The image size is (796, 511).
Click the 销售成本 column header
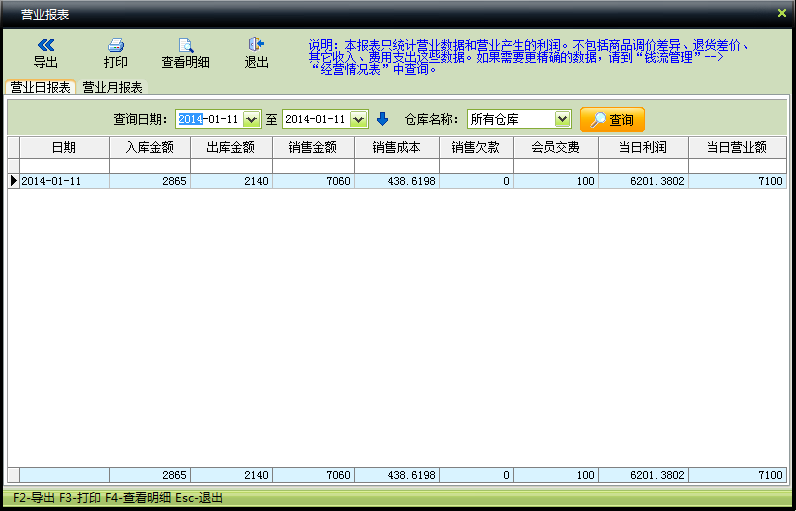tap(396, 148)
